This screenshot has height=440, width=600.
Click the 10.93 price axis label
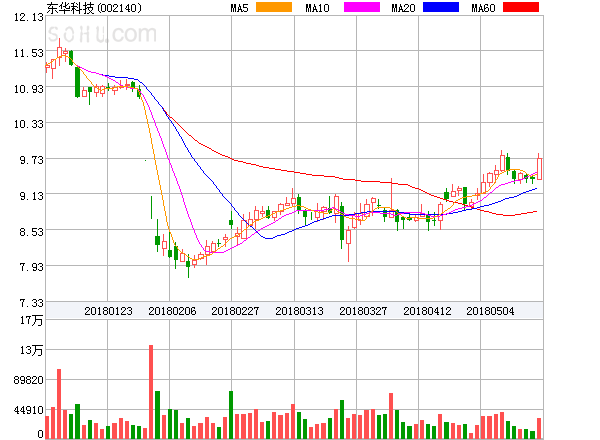29,89
